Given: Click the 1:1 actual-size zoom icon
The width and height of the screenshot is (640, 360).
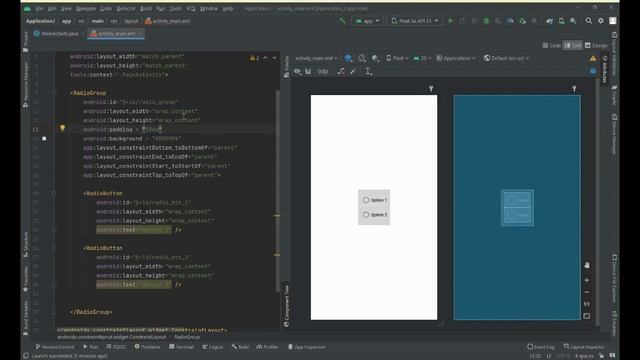Looking at the screenshot, I should [587, 304].
